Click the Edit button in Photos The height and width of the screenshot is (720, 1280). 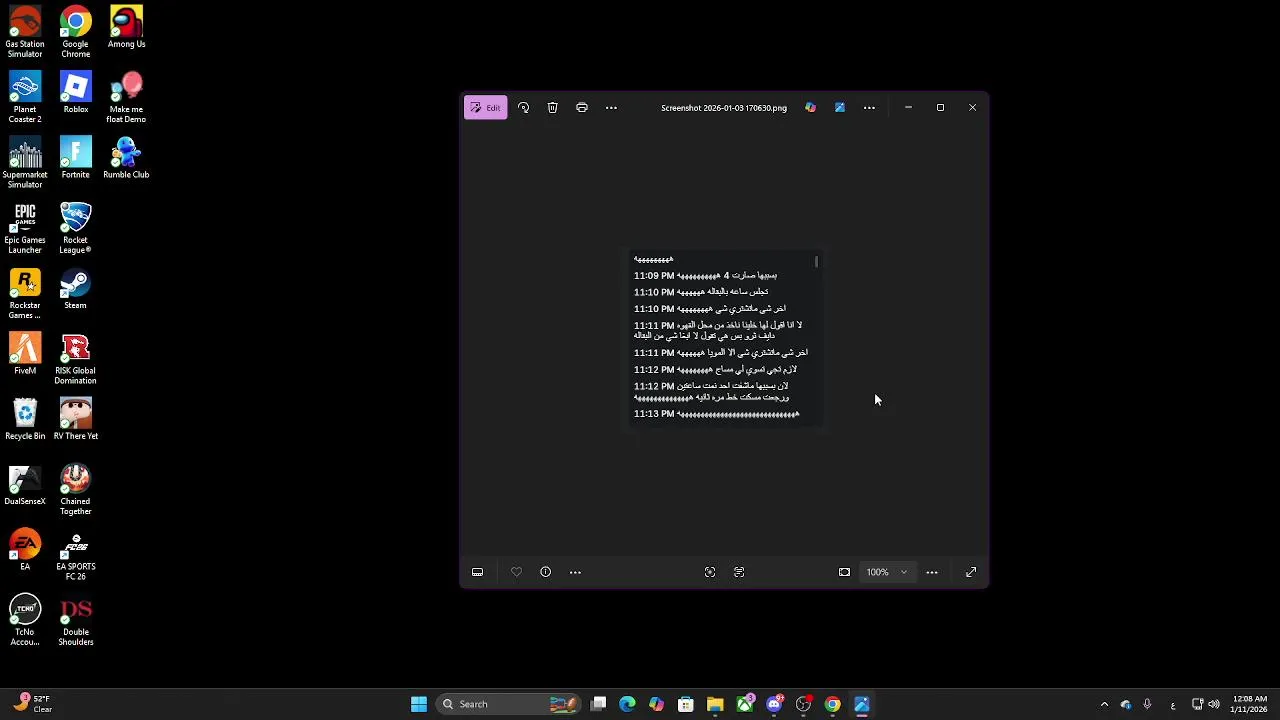coord(486,107)
